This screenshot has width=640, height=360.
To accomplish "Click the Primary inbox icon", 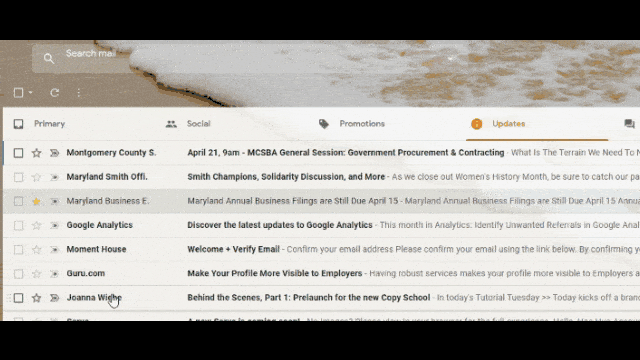I will 18,124.
